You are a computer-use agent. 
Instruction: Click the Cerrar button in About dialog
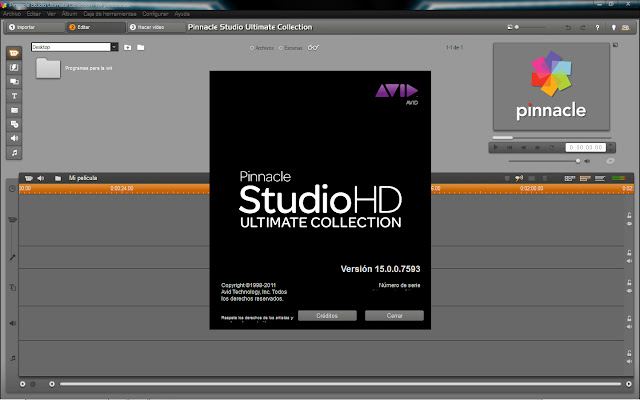pyautogui.click(x=394, y=316)
